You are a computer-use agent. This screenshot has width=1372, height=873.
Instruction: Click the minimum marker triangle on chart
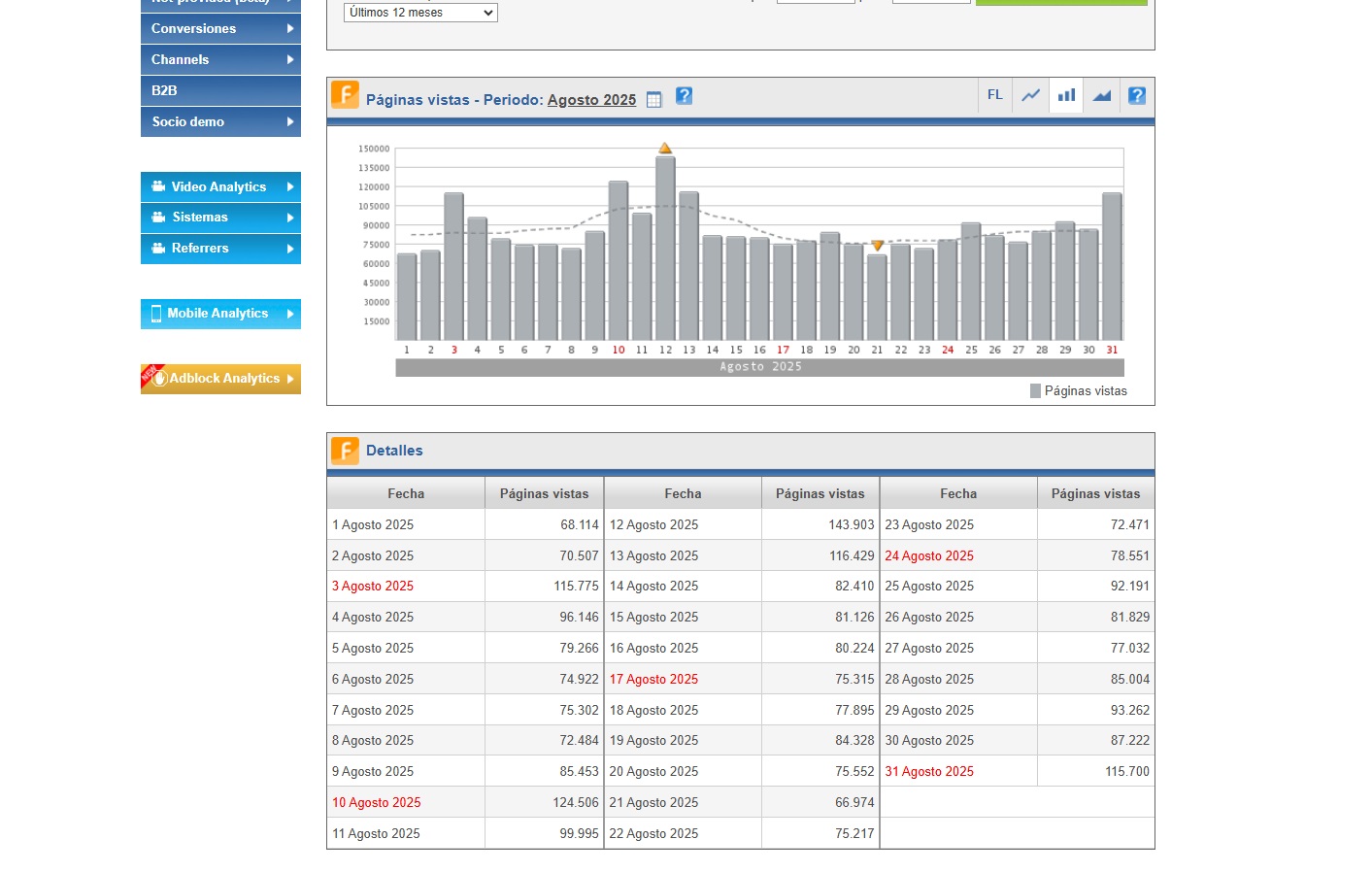pos(877,246)
